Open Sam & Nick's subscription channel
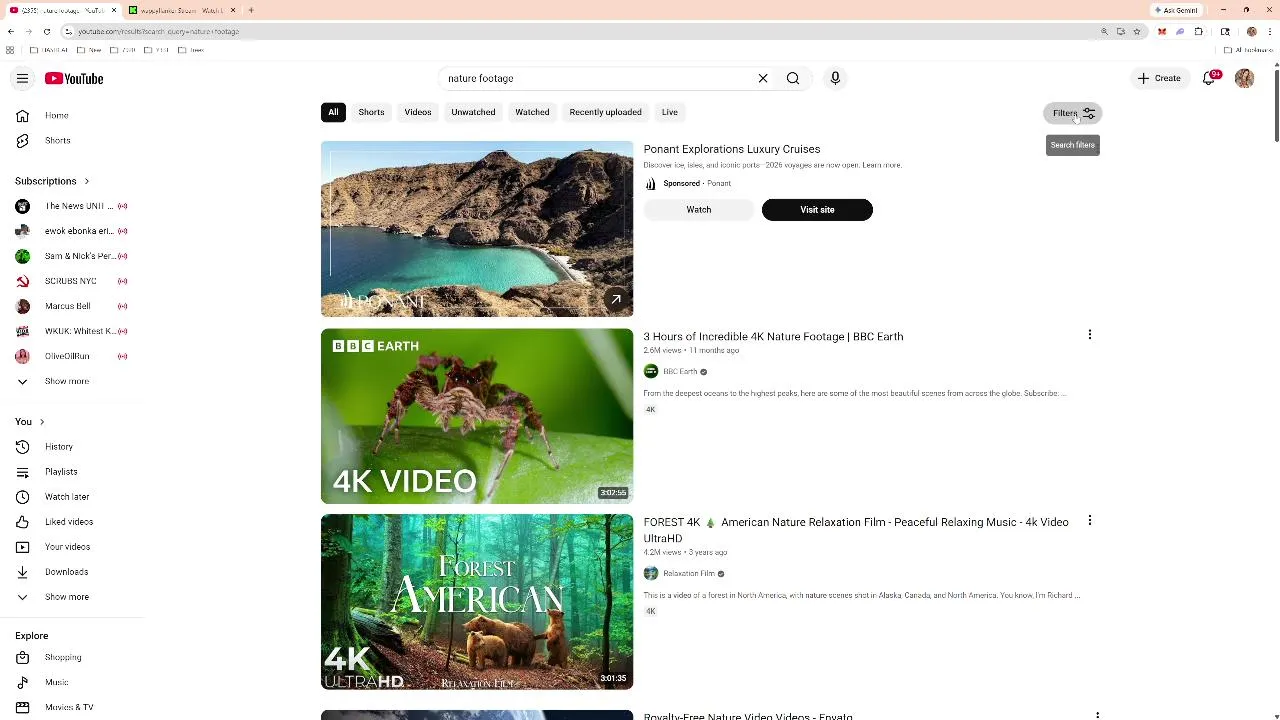The image size is (1280, 720). pos(72,256)
